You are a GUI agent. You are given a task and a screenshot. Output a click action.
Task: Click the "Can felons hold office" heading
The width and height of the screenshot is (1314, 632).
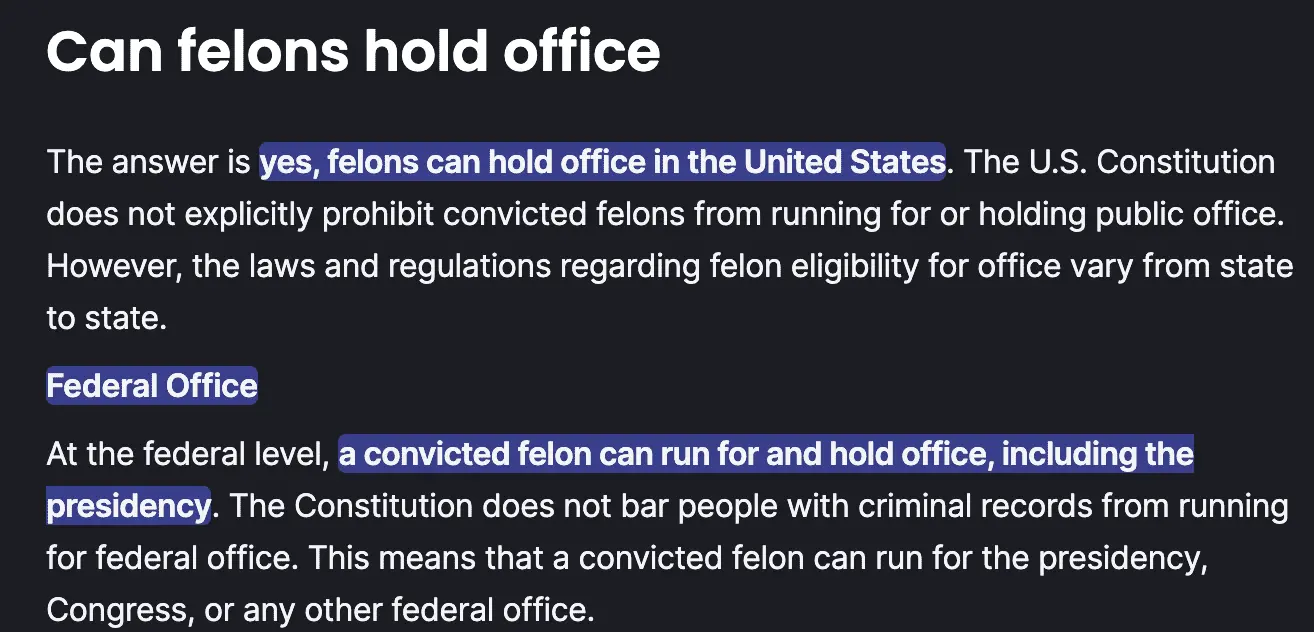click(x=353, y=50)
